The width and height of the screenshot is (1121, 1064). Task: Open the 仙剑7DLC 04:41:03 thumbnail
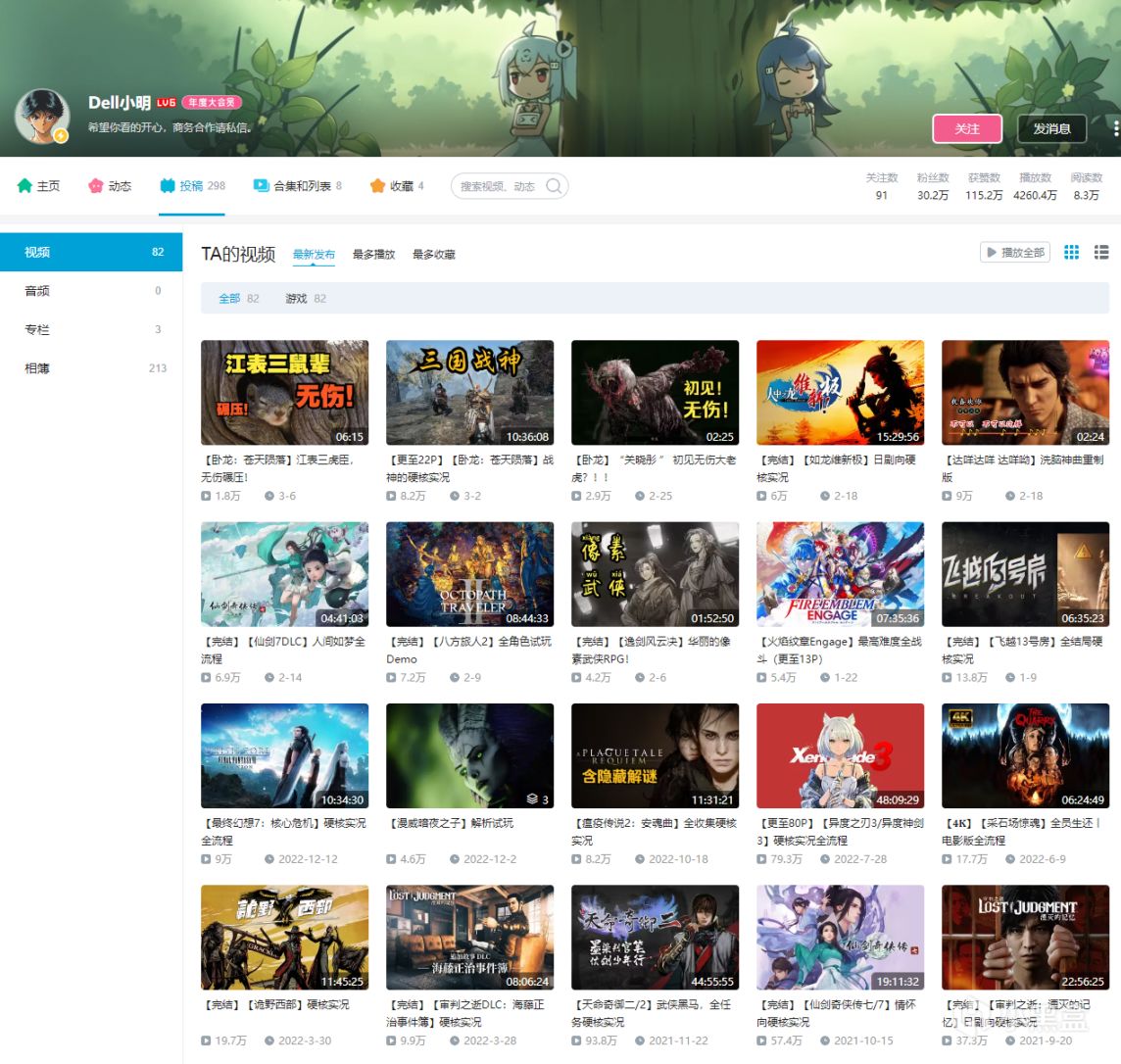point(284,574)
